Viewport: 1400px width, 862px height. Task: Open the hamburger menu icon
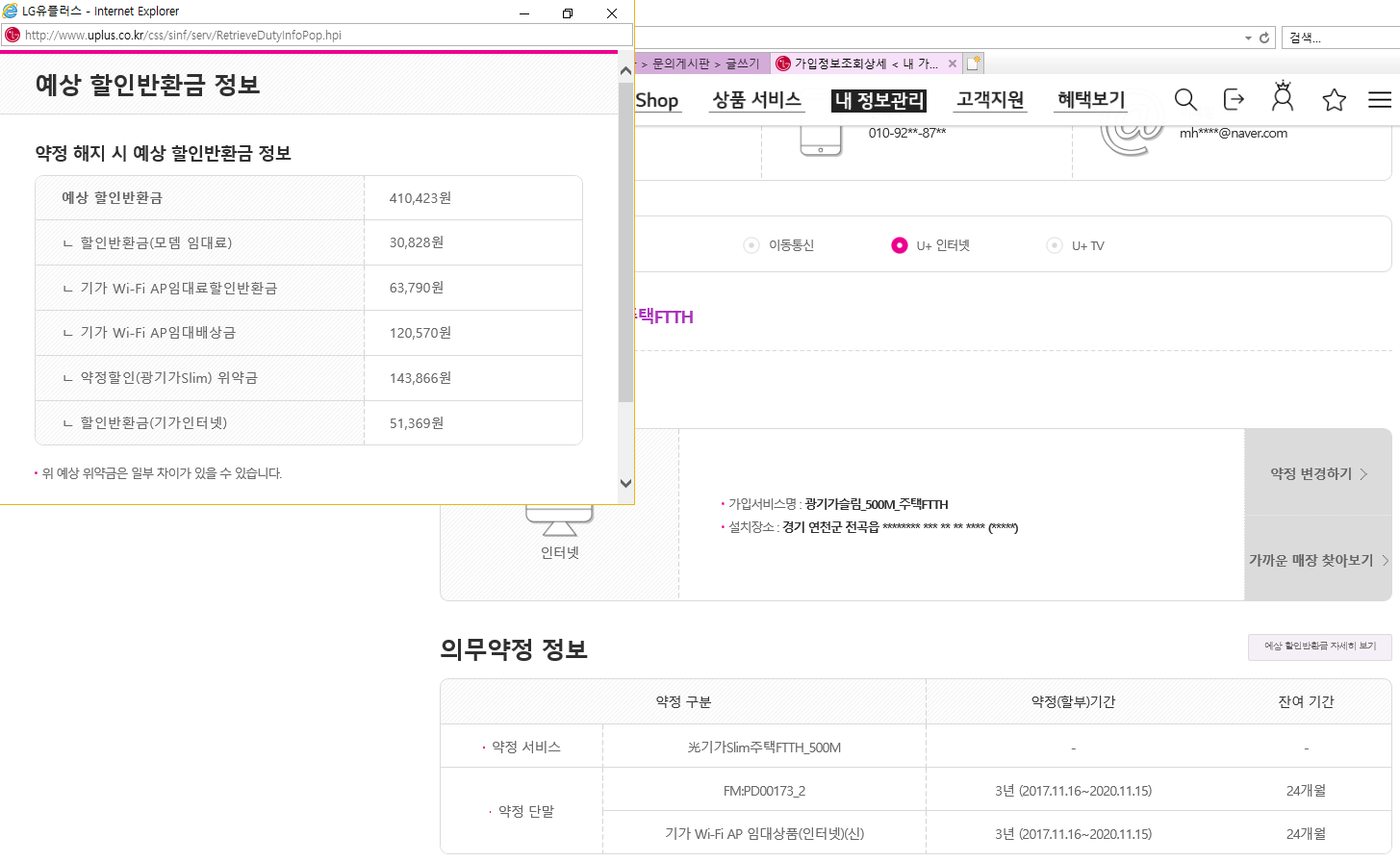[x=1380, y=100]
